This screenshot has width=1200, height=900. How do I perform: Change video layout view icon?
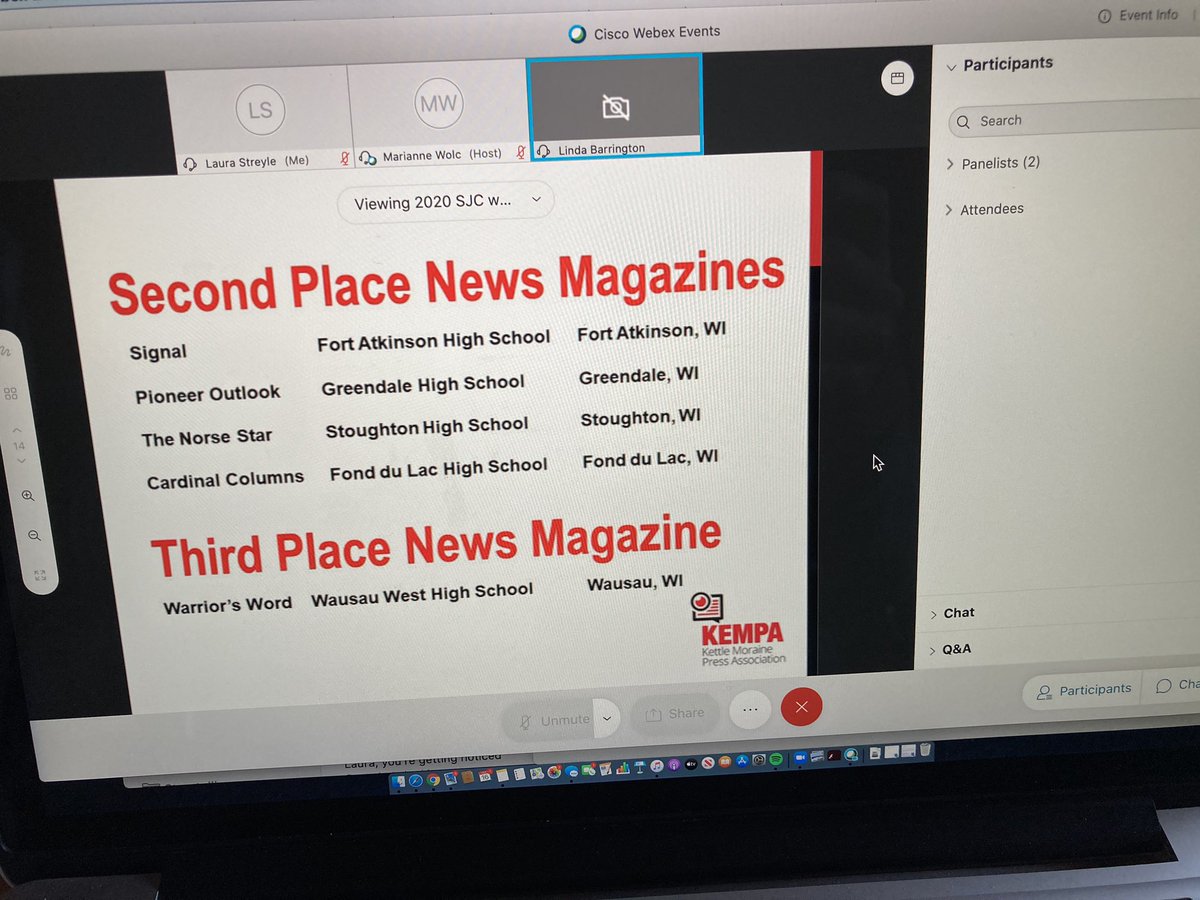[897, 79]
